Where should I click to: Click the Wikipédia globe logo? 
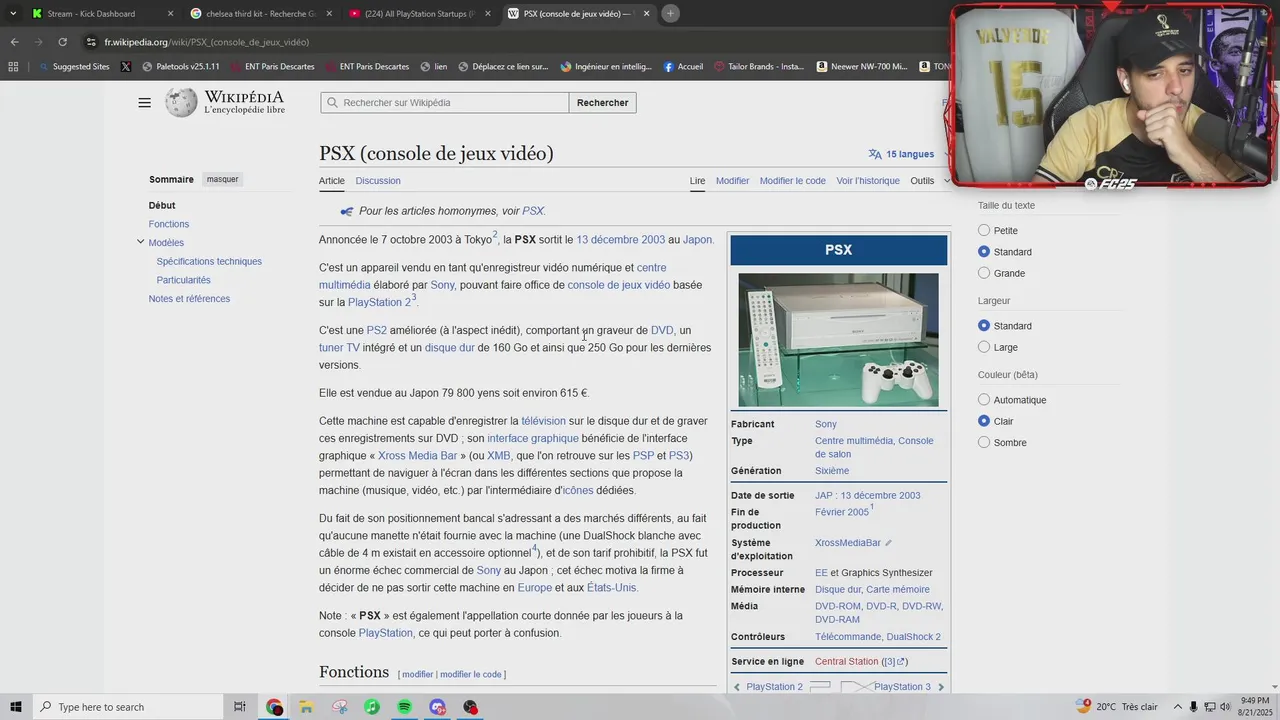point(181,103)
